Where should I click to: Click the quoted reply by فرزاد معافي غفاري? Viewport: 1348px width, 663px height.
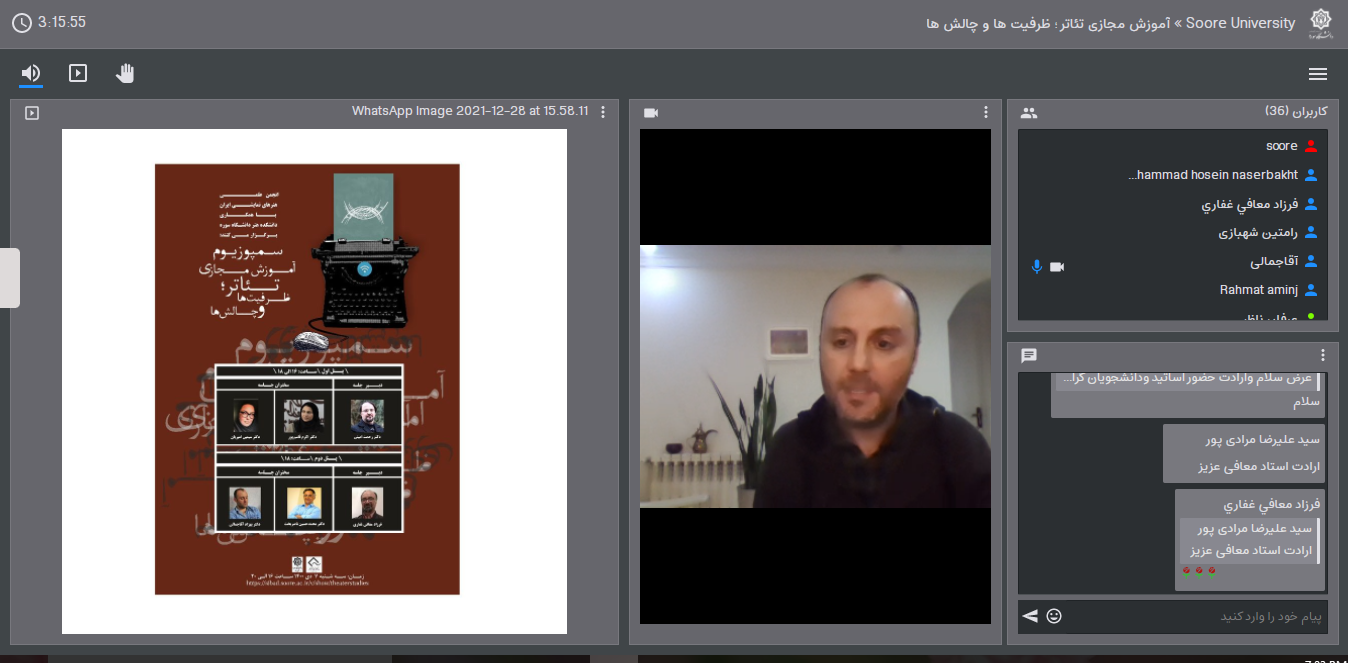[1250, 540]
